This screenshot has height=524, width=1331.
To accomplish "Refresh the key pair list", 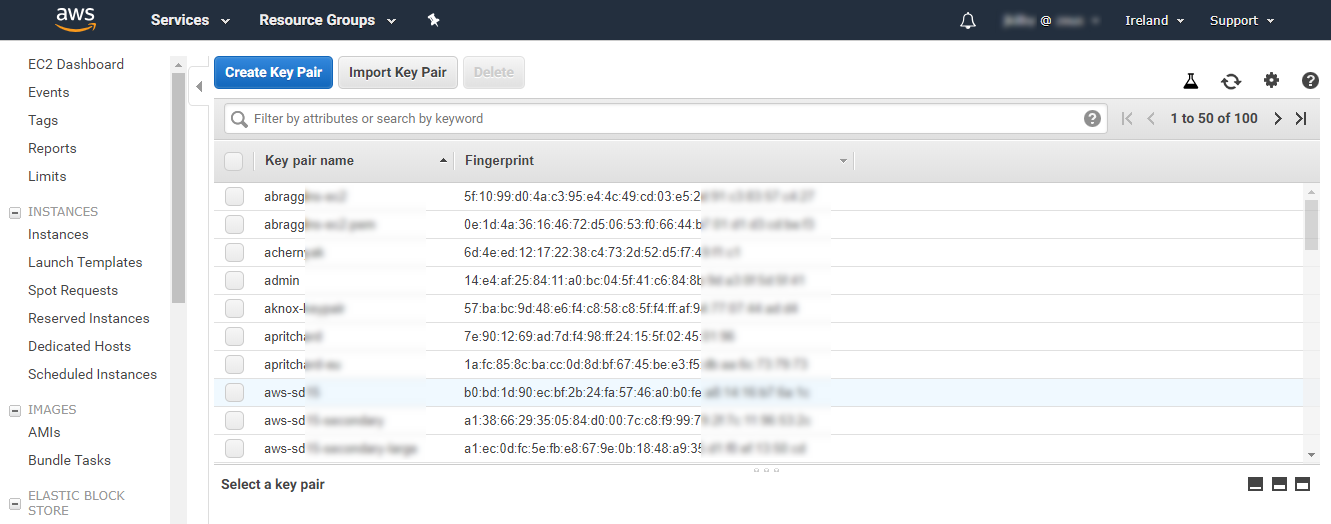I will click(1231, 81).
